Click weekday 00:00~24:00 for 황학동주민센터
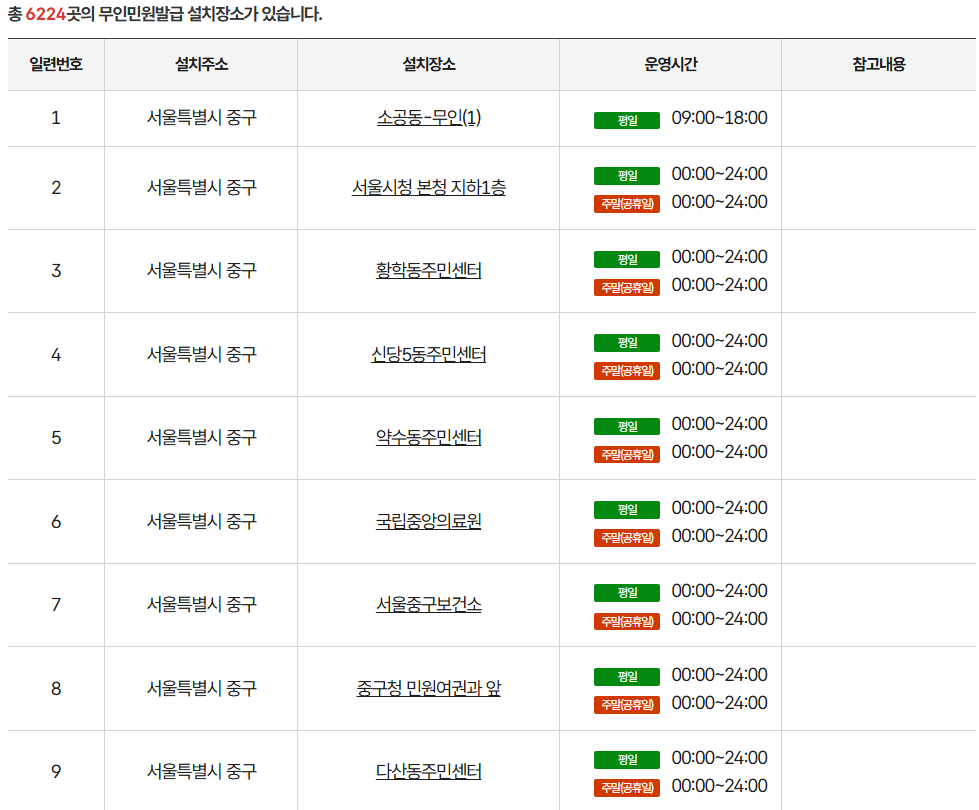Viewport: 979px width, 810px height. pos(719,257)
